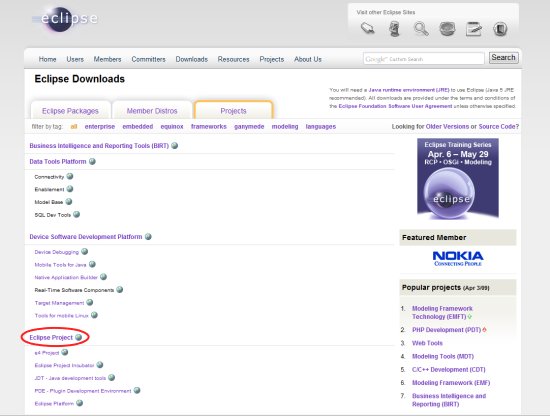
Task: Click the globe icon next to Device Debugging
Action: click(85, 251)
